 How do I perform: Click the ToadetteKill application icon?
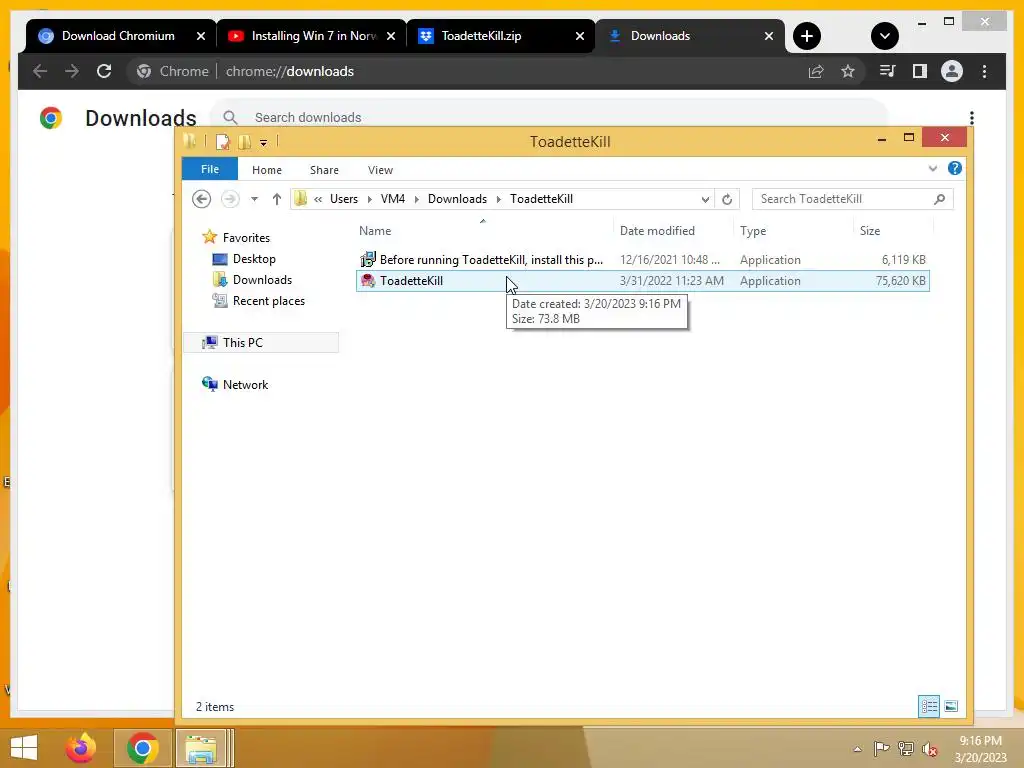[368, 281]
